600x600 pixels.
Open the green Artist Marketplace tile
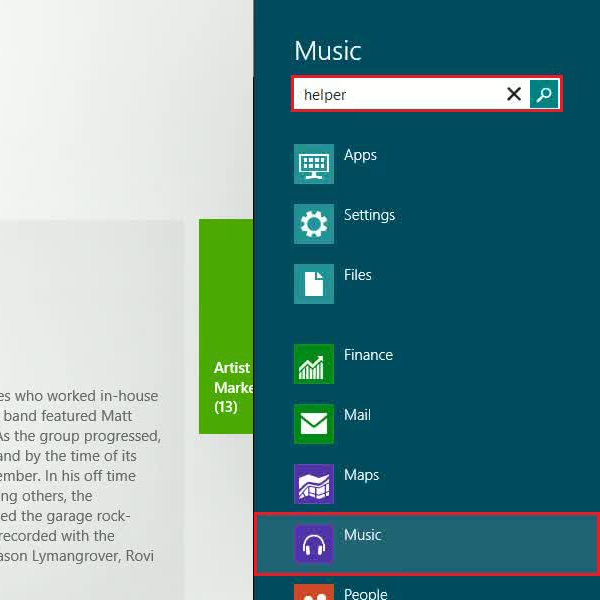coord(226,326)
